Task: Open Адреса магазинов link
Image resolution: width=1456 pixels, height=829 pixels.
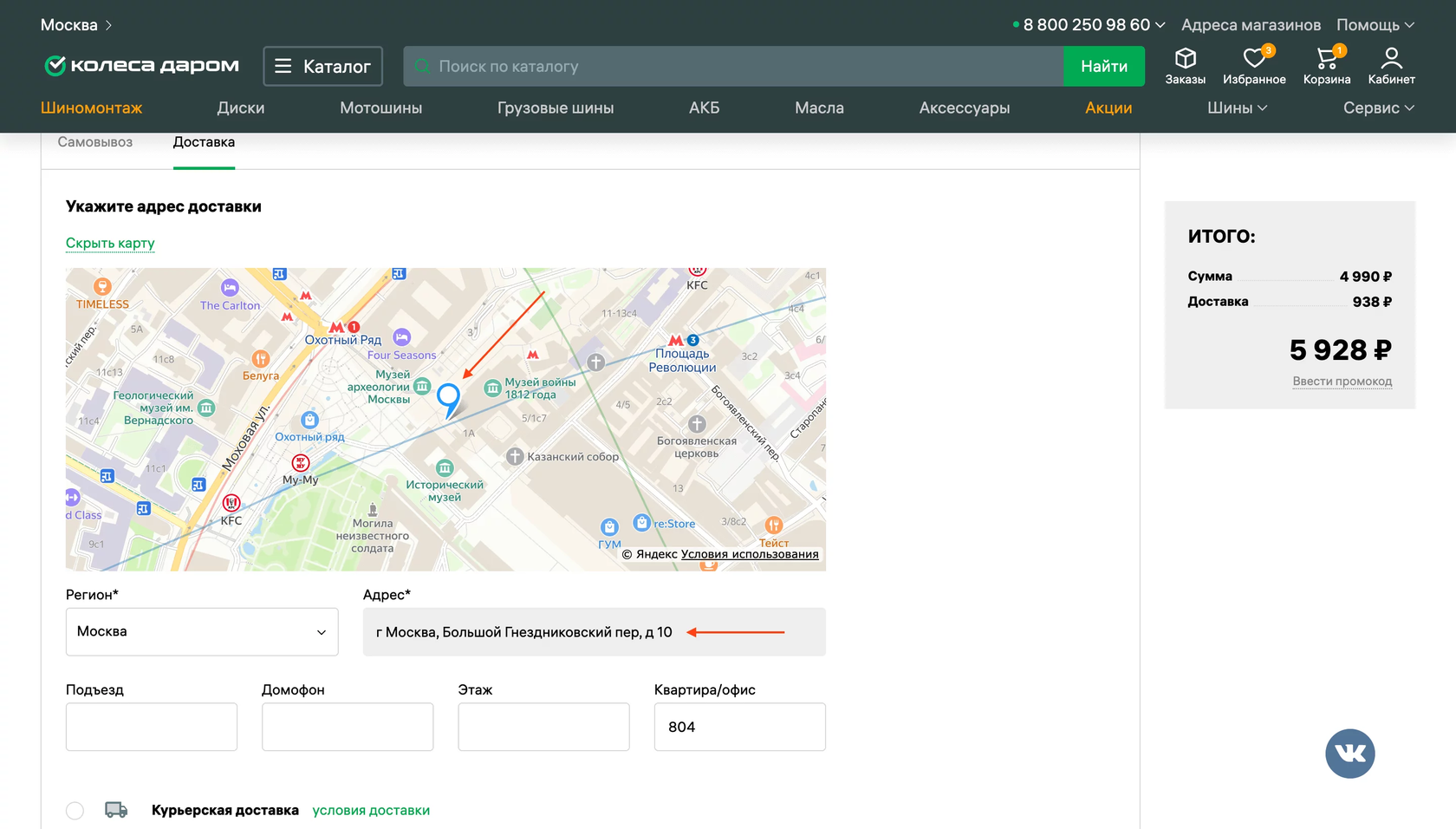Action: pos(1251,25)
